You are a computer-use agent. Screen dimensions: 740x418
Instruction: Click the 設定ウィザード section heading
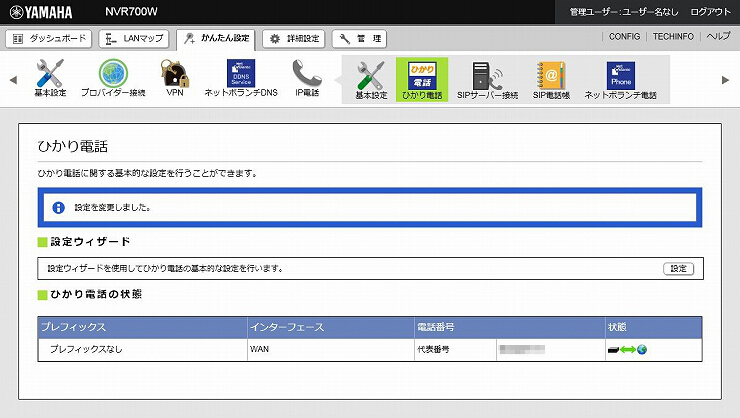click(90, 242)
